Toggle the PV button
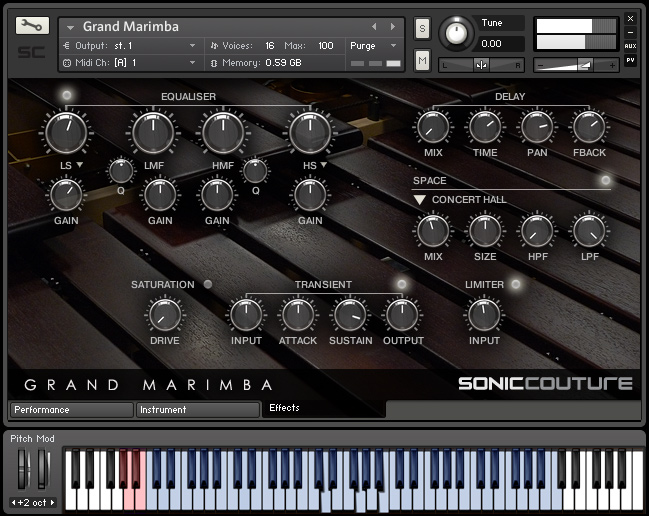Image resolution: width=649 pixels, height=516 pixels. [x=630, y=60]
